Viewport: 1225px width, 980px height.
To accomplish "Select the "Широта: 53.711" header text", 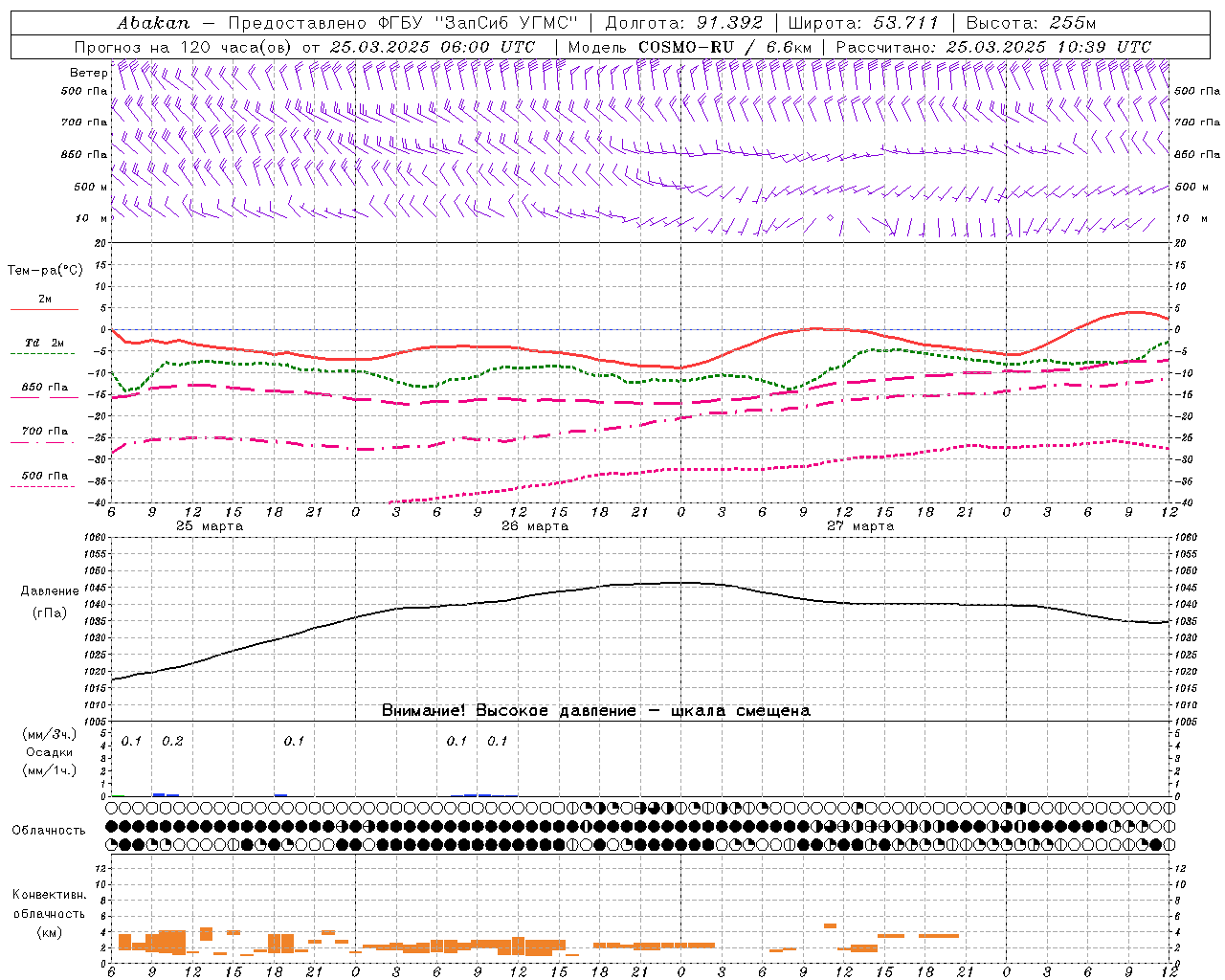I will click(864, 22).
